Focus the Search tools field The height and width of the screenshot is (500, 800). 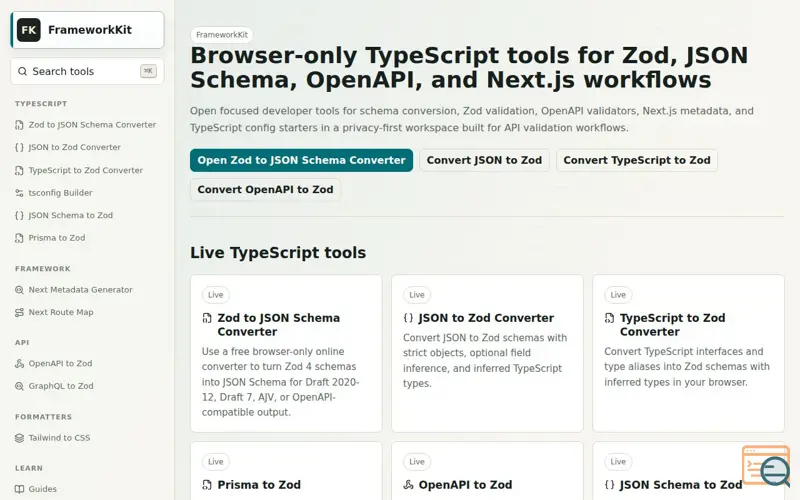87,71
